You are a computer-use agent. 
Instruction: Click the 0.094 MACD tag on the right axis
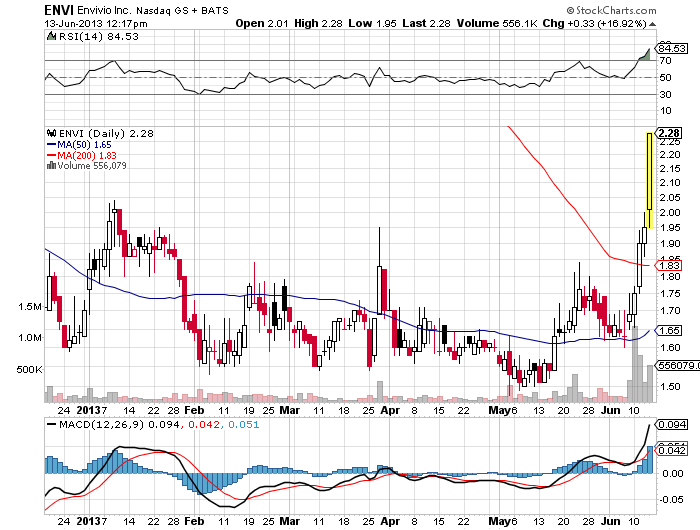[671, 424]
